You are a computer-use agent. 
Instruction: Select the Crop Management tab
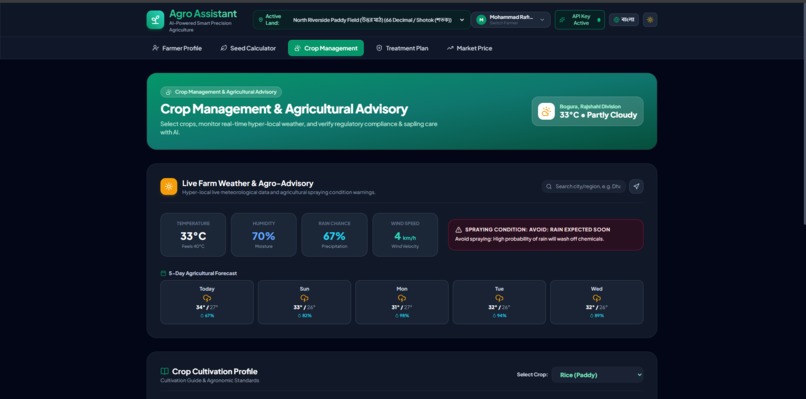(325, 48)
